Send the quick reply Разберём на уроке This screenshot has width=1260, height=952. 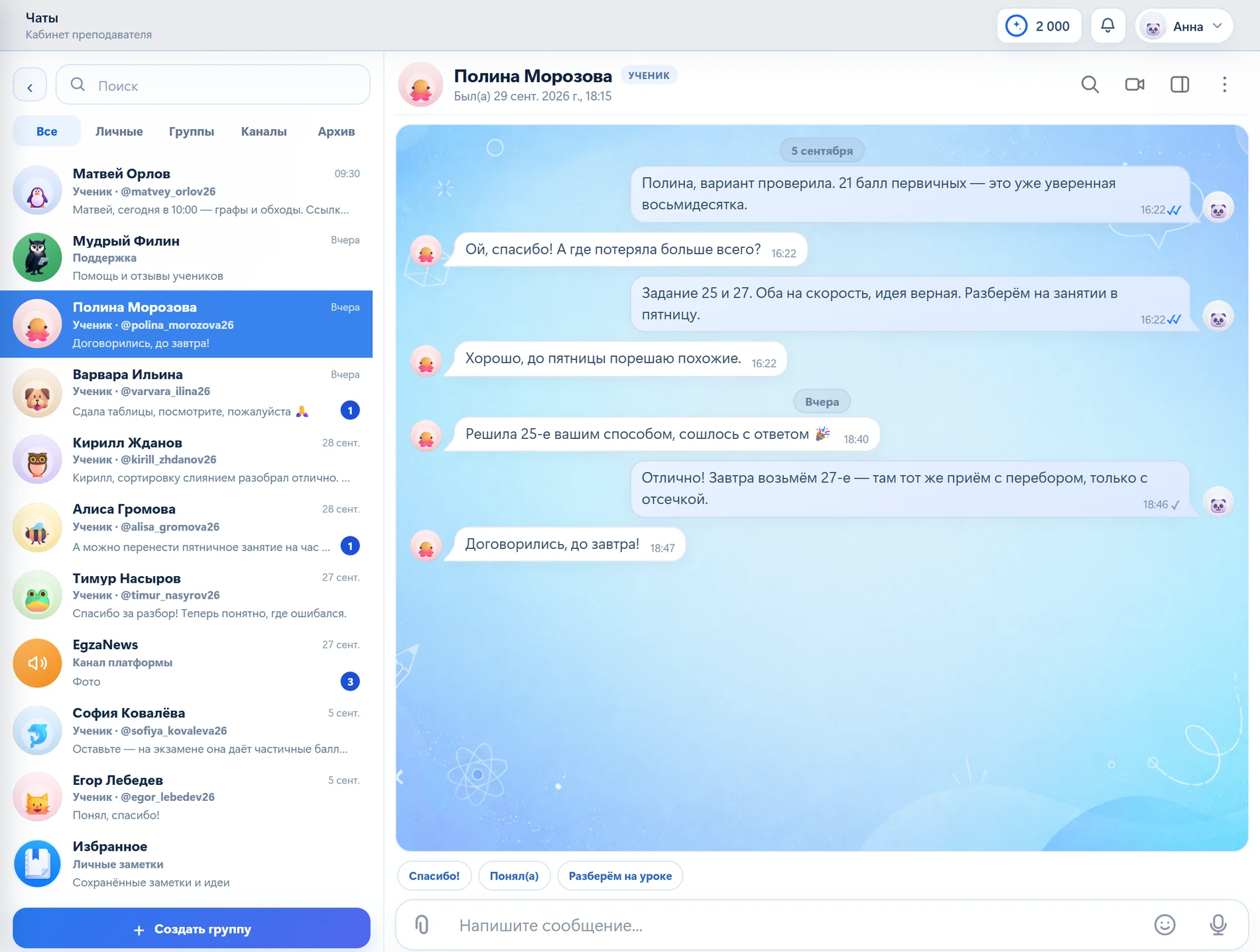[620, 876]
